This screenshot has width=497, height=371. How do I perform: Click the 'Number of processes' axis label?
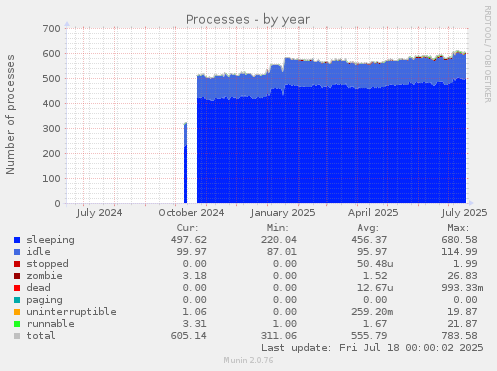[10, 115]
